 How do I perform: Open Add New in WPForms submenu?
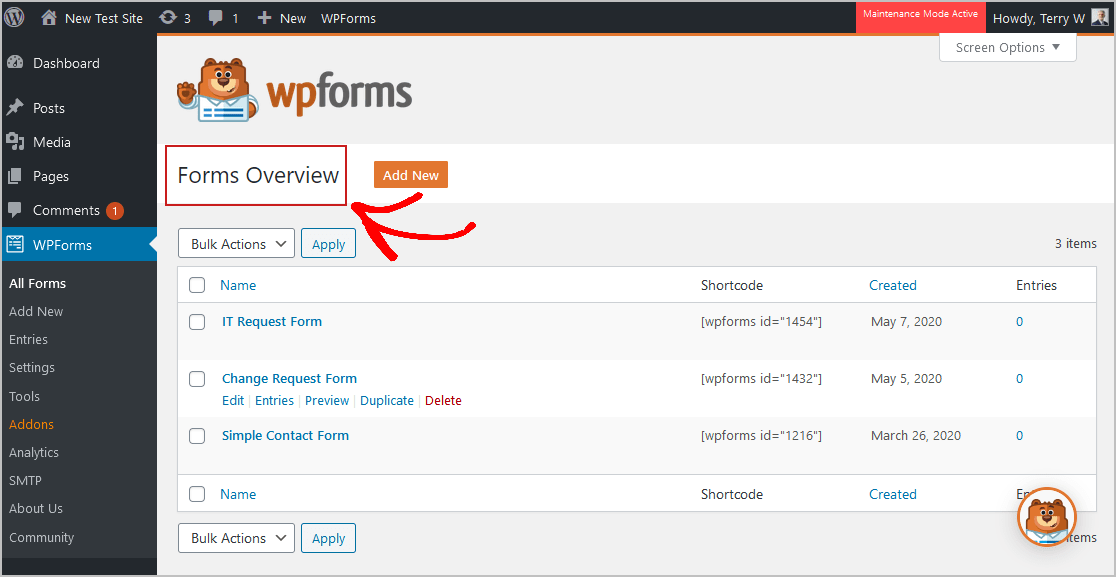pos(36,312)
